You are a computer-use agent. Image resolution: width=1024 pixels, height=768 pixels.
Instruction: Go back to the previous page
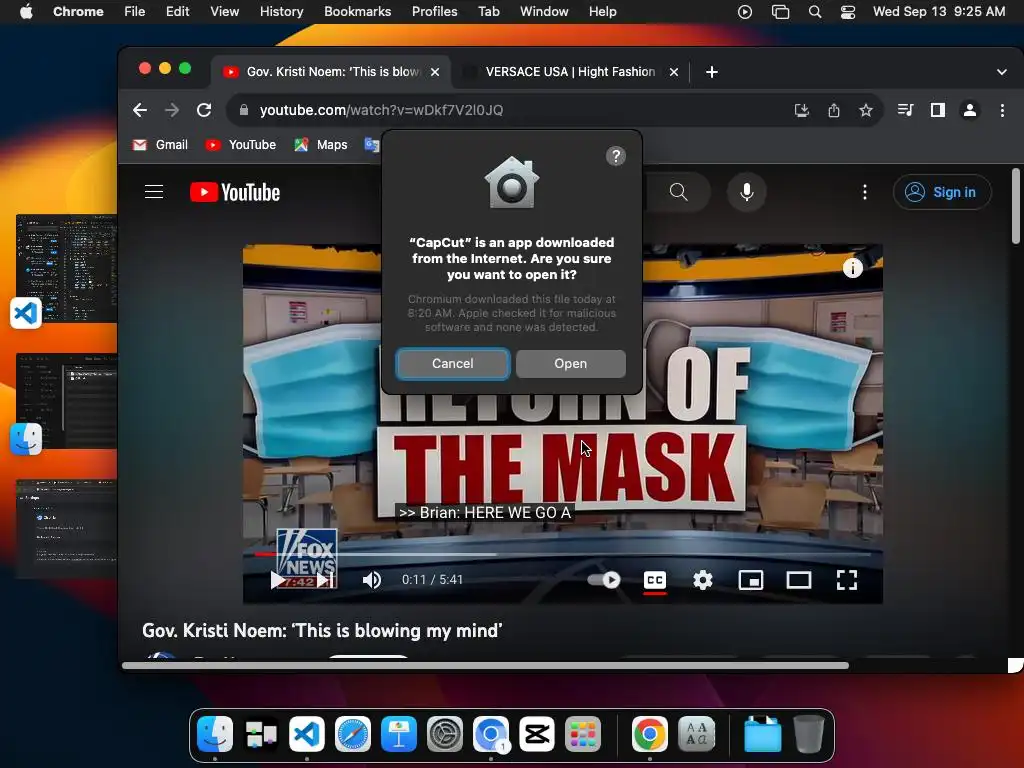pos(140,110)
